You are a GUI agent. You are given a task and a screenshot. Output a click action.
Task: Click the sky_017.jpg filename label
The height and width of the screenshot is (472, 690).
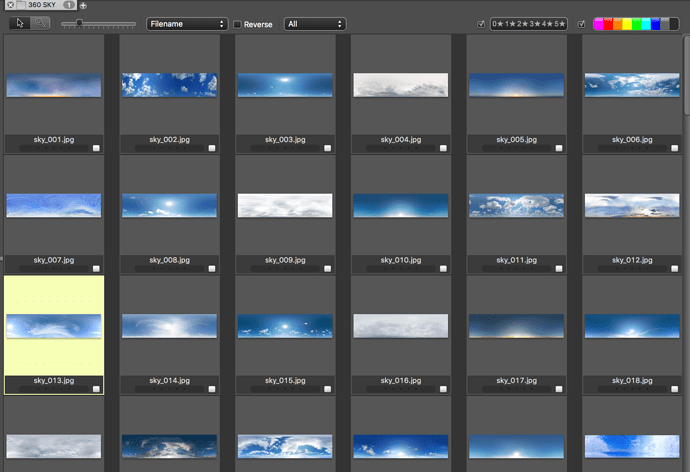[x=517, y=381]
